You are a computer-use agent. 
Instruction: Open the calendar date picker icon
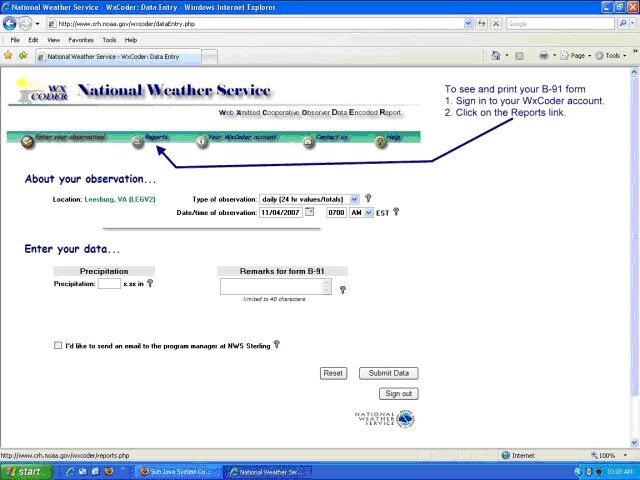tap(310, 212)
